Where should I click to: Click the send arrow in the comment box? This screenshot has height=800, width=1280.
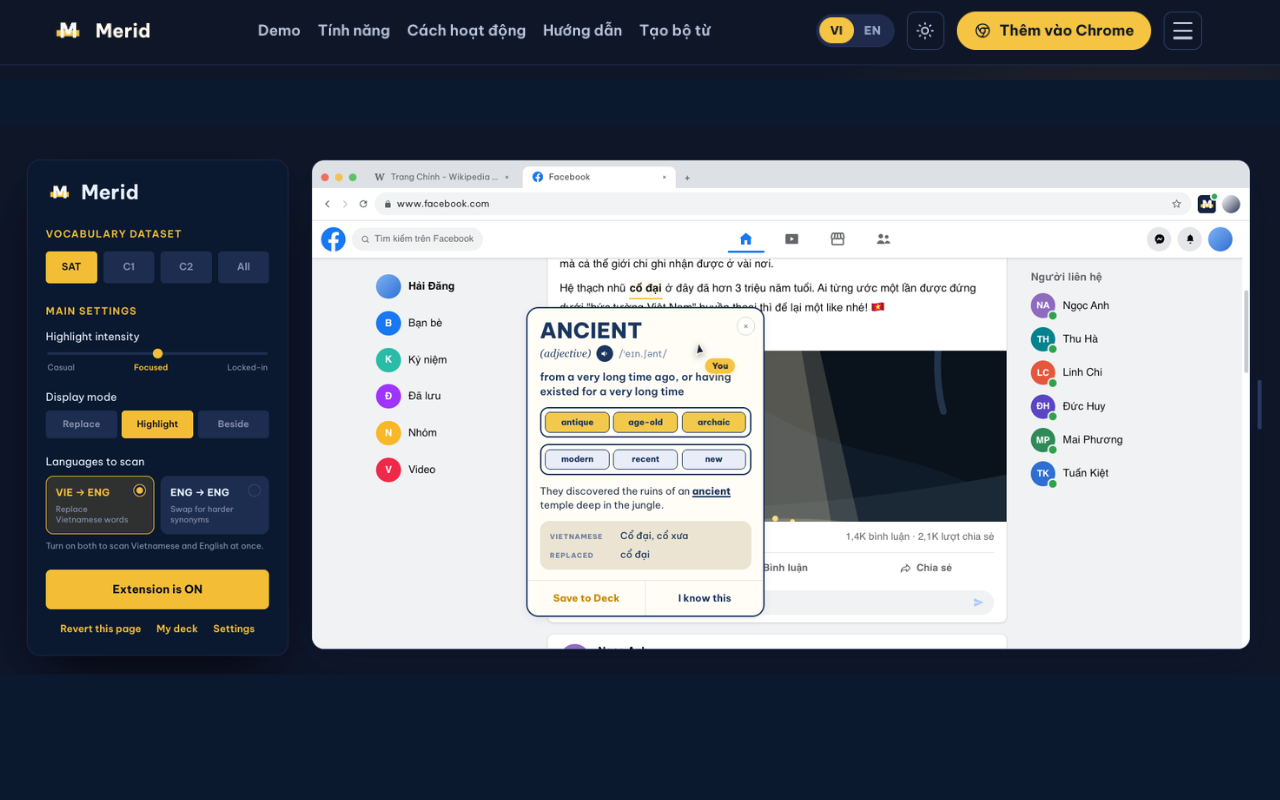pyautogui.click(x=978, y=602)
